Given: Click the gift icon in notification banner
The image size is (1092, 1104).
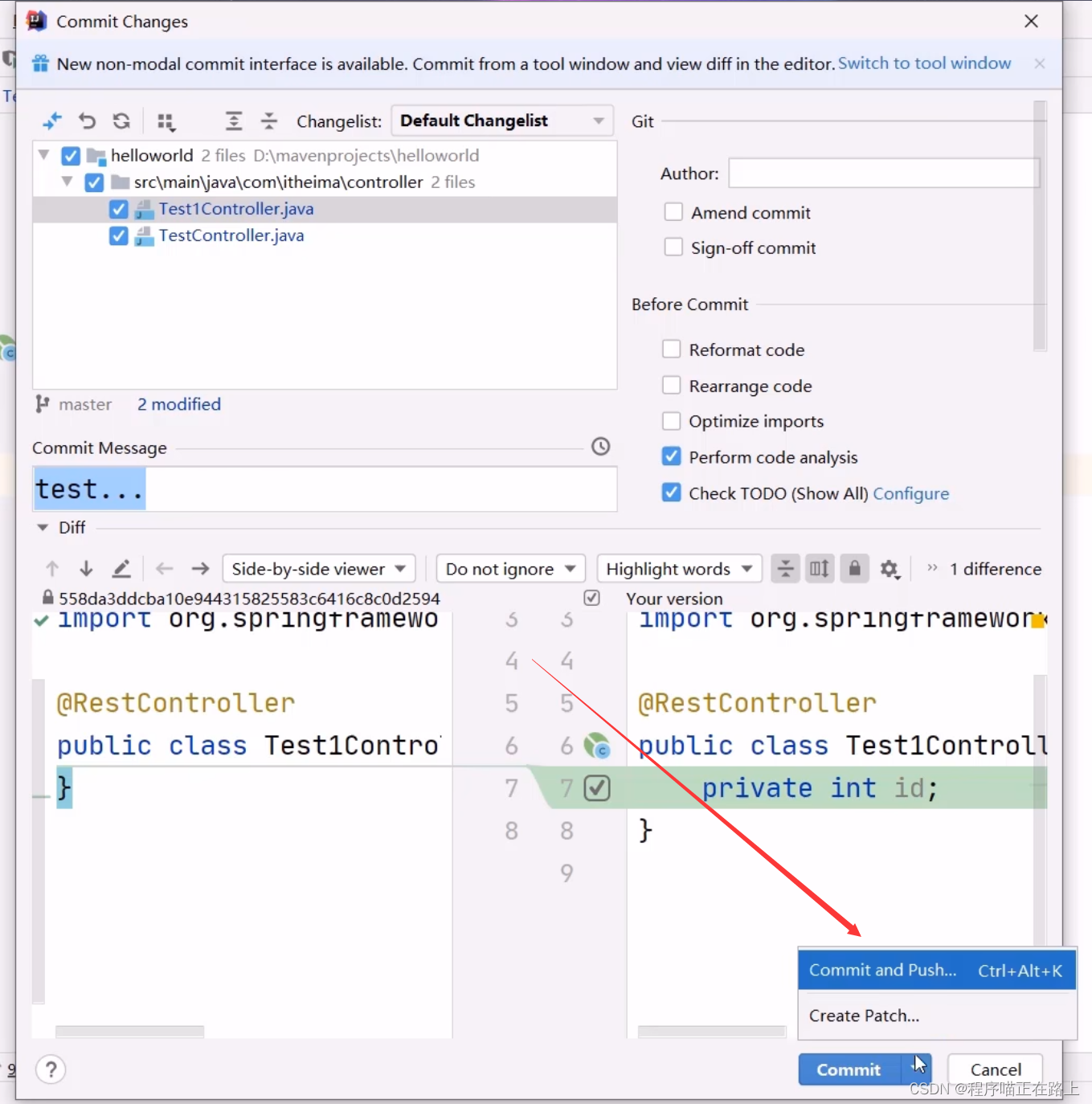Looking at the screenshot, I should (x=40, y=63).
